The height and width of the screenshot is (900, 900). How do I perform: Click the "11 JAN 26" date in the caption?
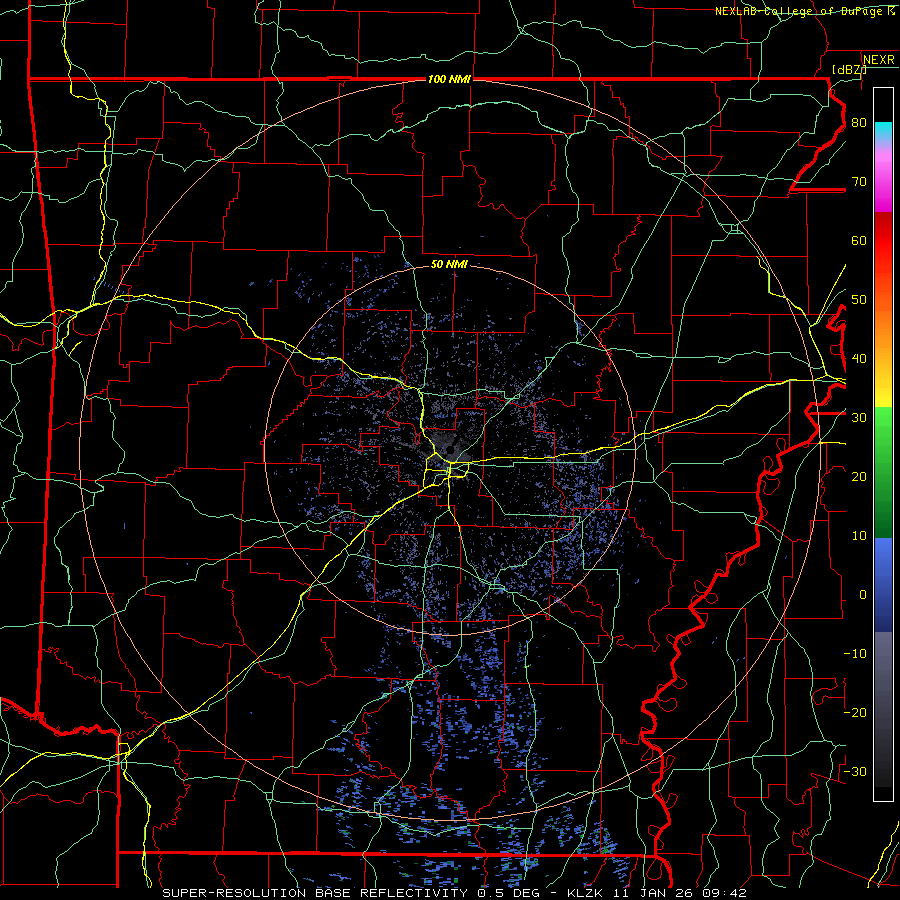click(x=653, y=893)
